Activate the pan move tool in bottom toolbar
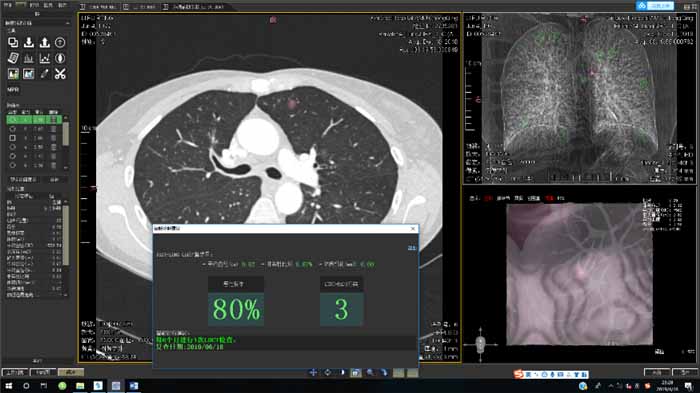Screen dimensions: 700x393 tap(313, 372)
